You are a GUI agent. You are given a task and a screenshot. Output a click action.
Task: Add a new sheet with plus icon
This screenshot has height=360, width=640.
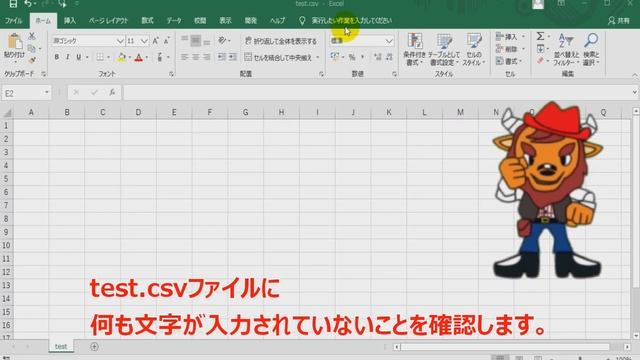click(94, 347)
